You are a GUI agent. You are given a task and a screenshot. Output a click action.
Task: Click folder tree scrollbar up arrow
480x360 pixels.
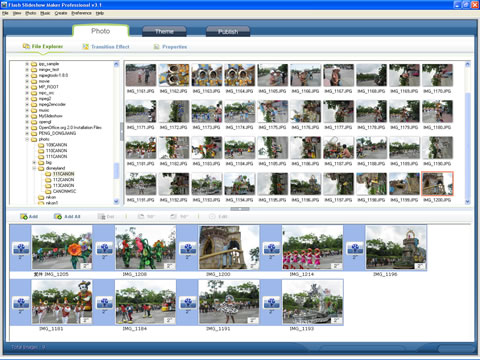click(x=116, y=64)
